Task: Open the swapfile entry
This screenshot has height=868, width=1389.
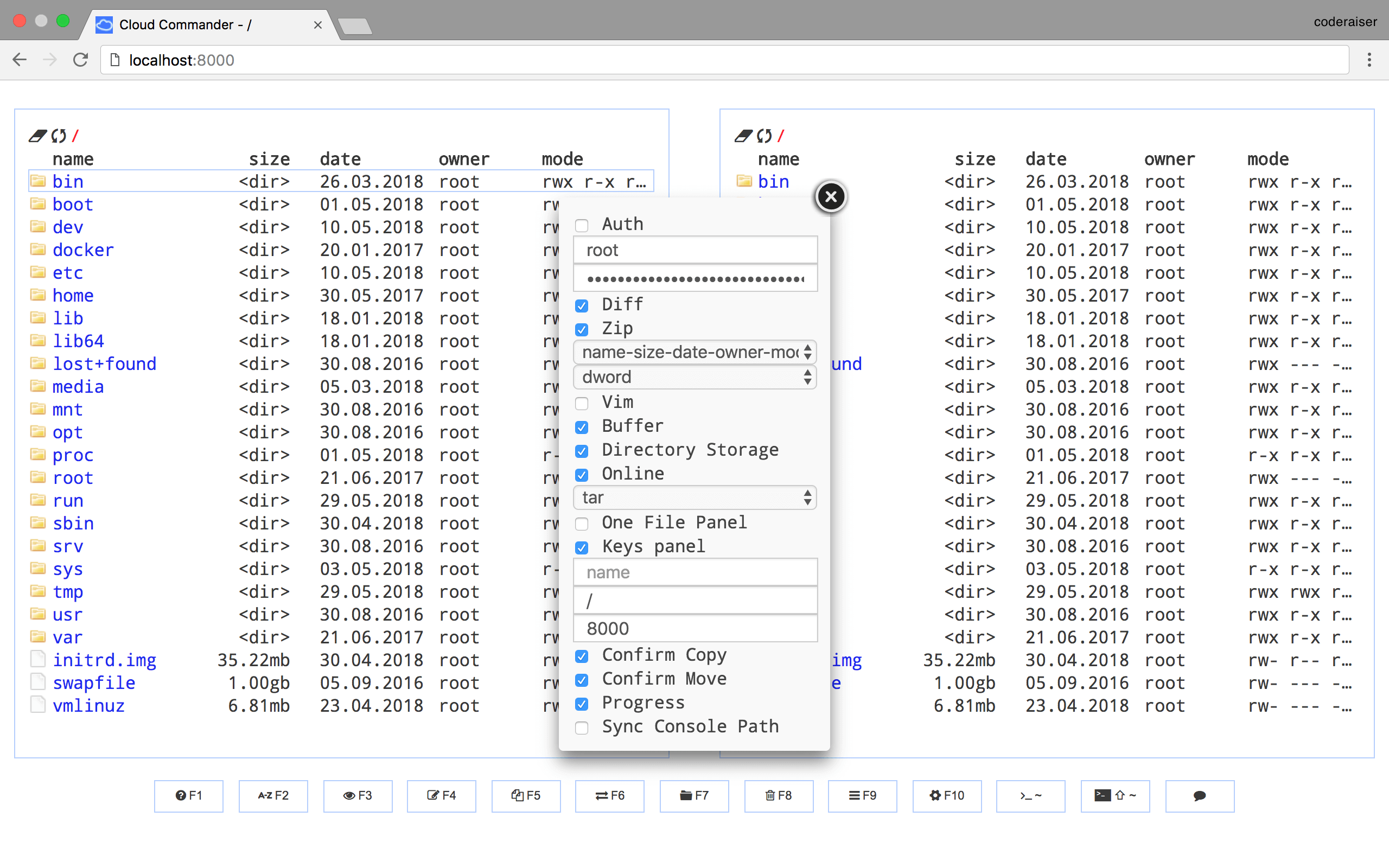Action: click(94, 682)
